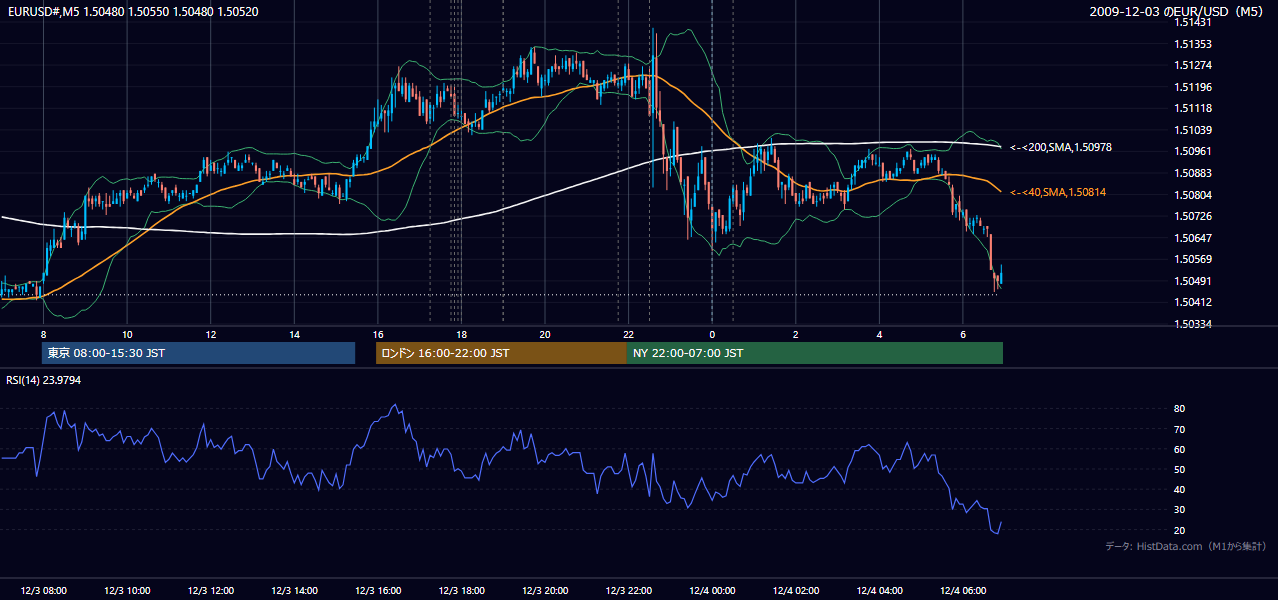Click the 12/3 16:00 bottom time label

click(x=378, y=590)
